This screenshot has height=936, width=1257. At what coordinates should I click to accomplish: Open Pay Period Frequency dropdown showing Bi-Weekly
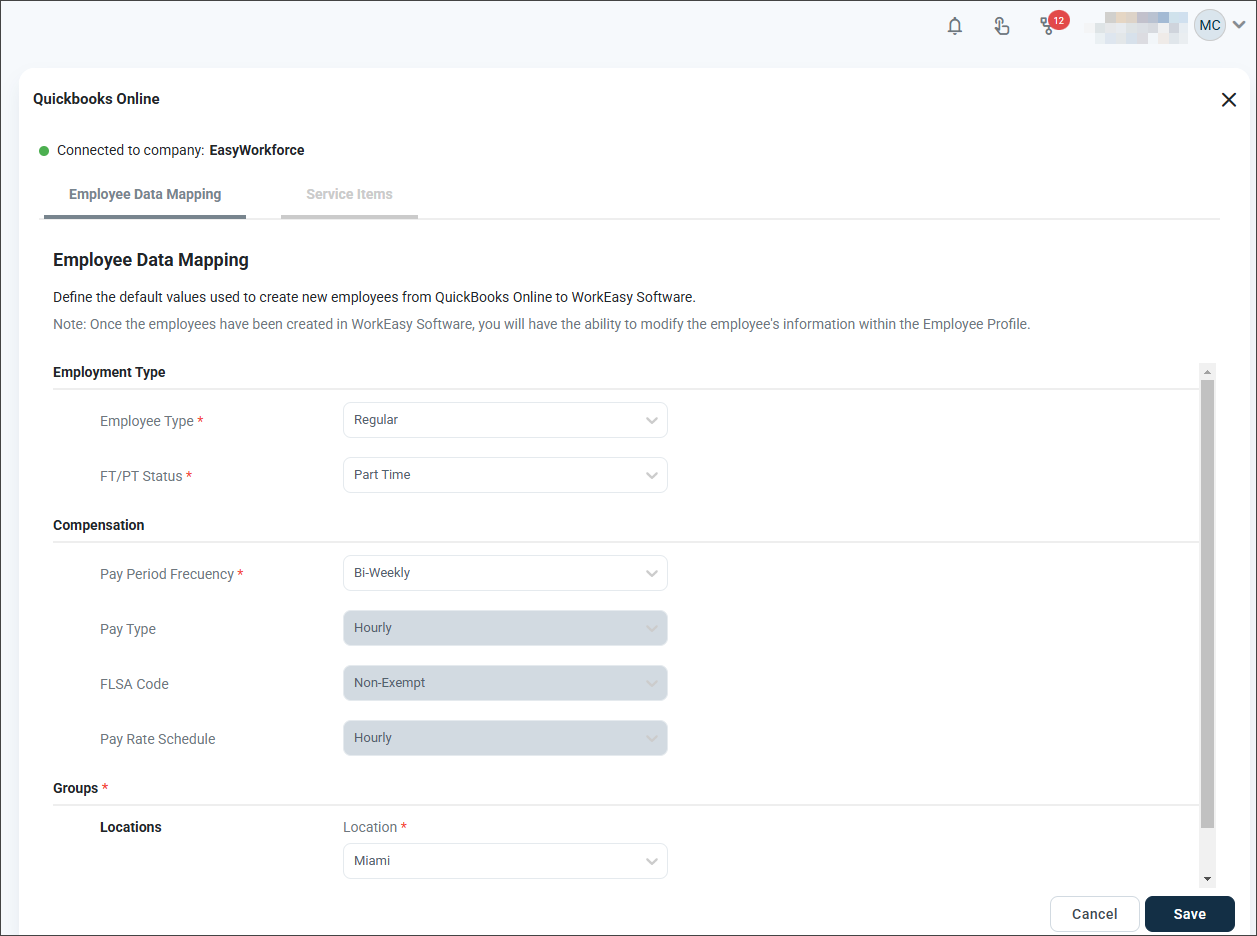point(505,573)
